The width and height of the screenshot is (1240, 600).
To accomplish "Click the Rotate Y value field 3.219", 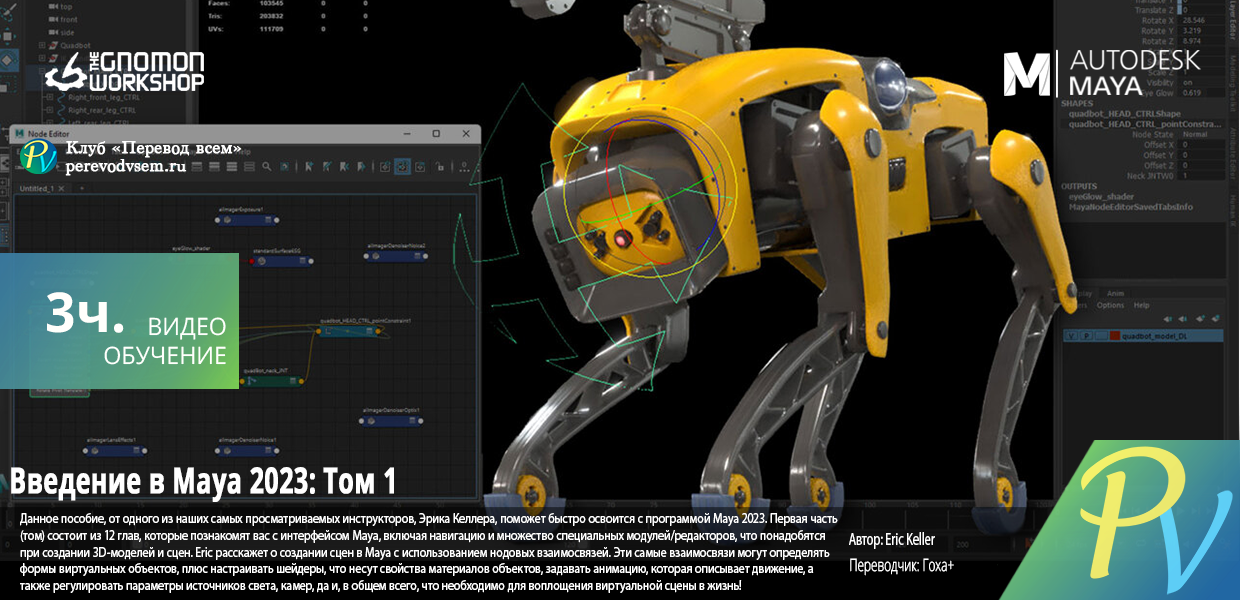I will coord(1201,30).
